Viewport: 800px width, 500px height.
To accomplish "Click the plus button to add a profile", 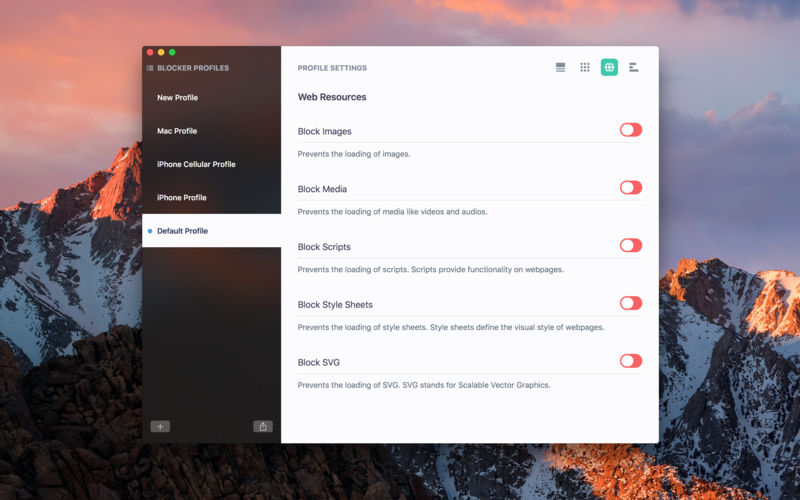I will coord(160,427).
